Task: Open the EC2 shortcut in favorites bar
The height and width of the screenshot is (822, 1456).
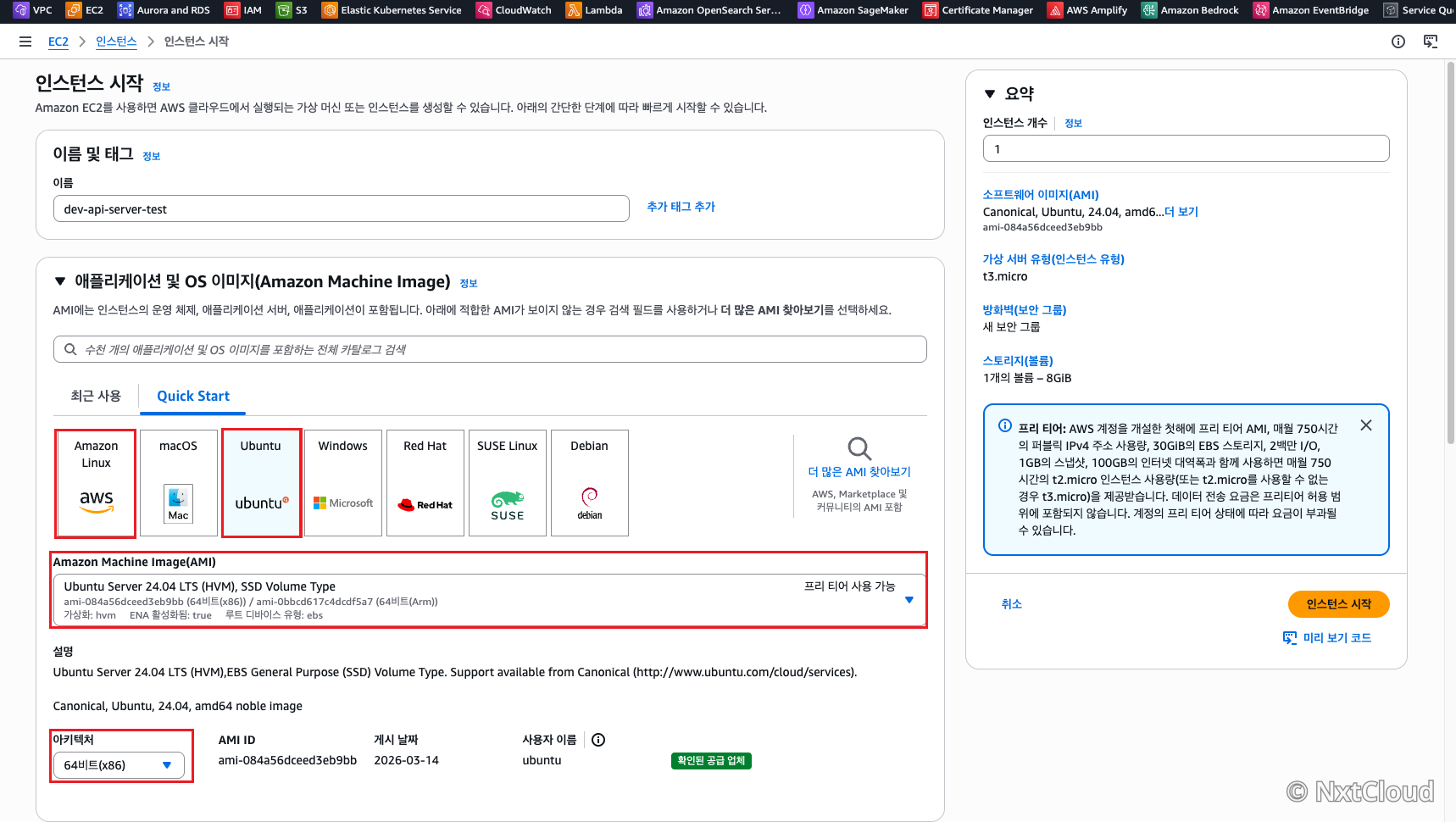Action: 85,10
